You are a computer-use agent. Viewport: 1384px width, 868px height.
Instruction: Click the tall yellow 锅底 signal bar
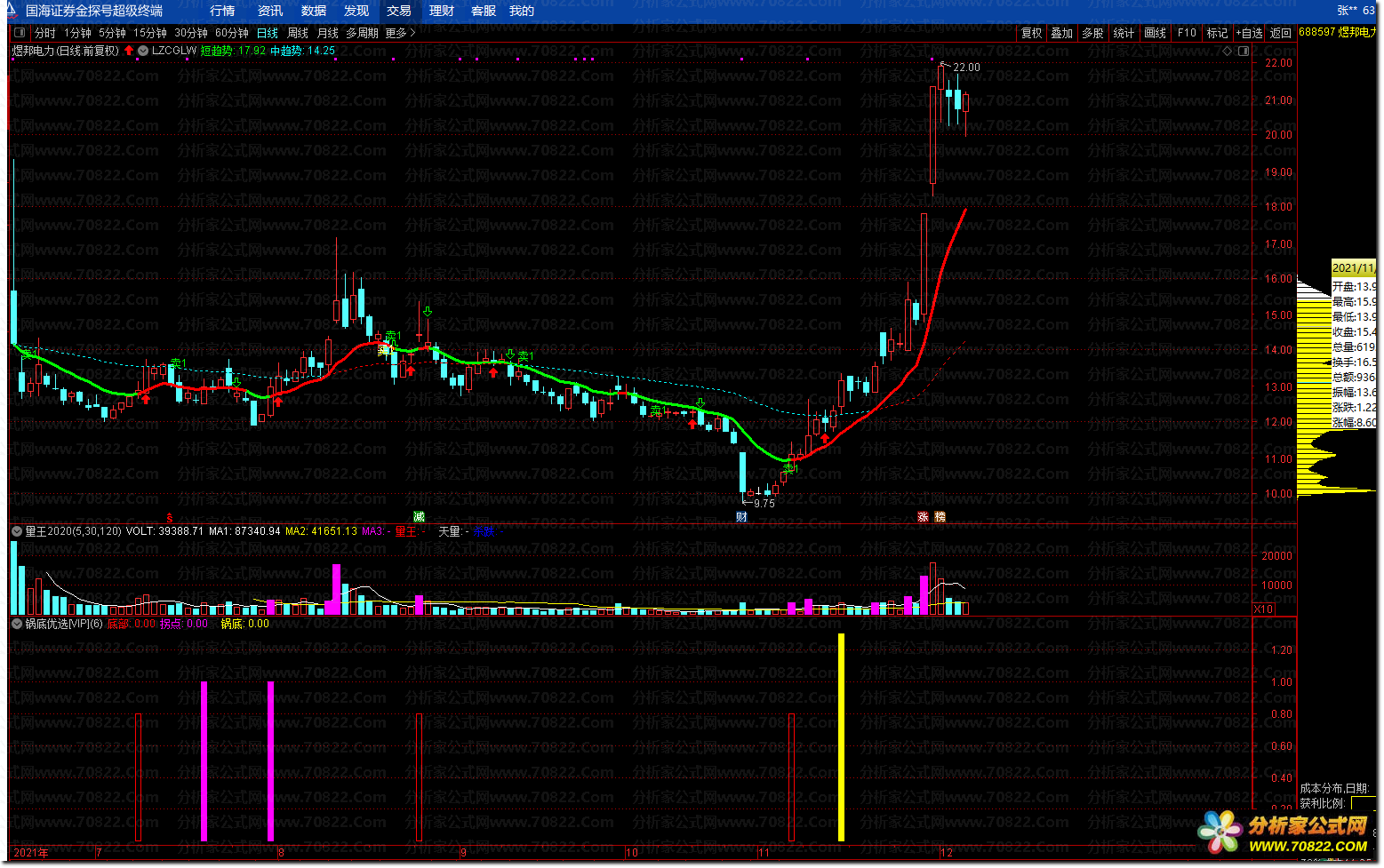point(842,737)
